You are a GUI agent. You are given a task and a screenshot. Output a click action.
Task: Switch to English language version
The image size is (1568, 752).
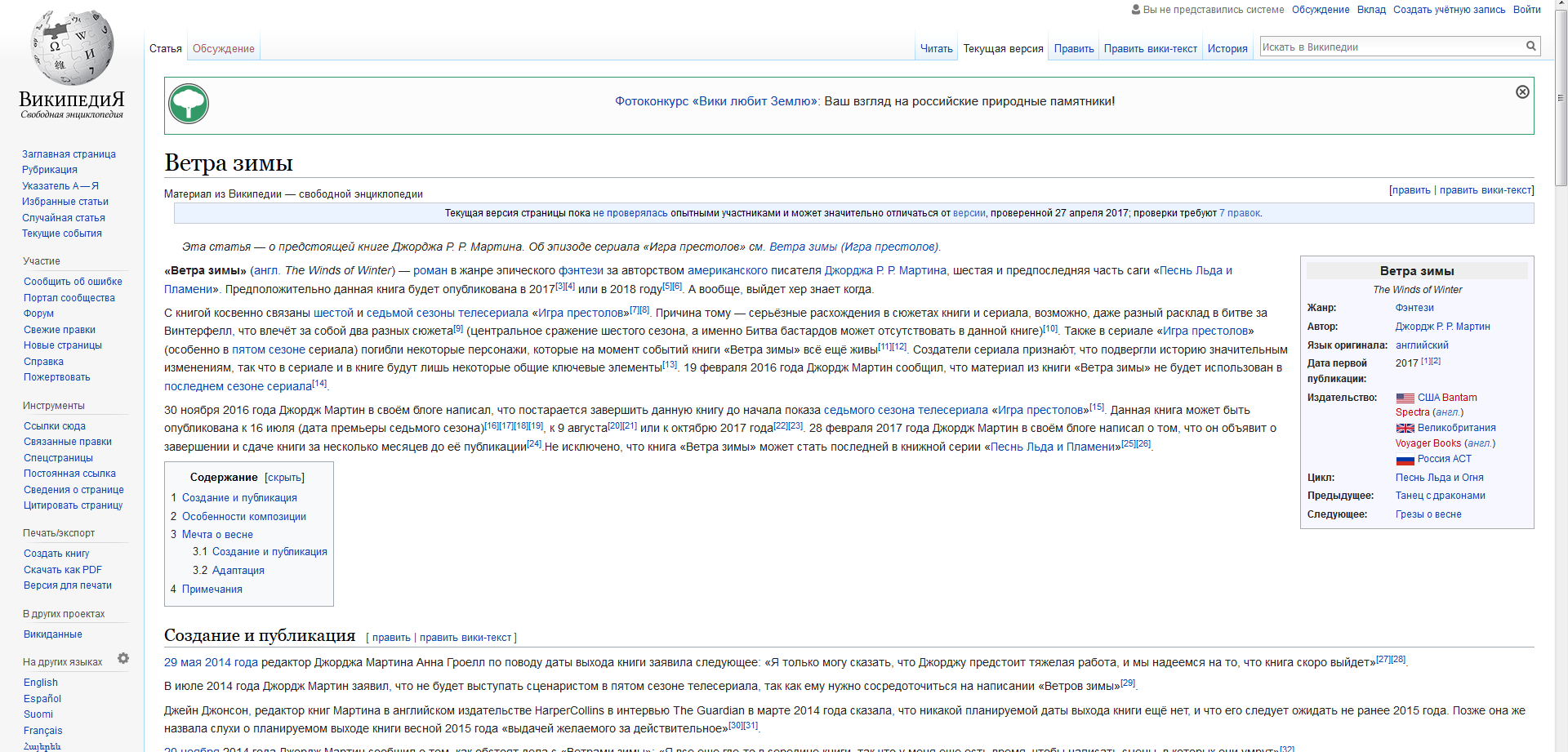(41, 683)
